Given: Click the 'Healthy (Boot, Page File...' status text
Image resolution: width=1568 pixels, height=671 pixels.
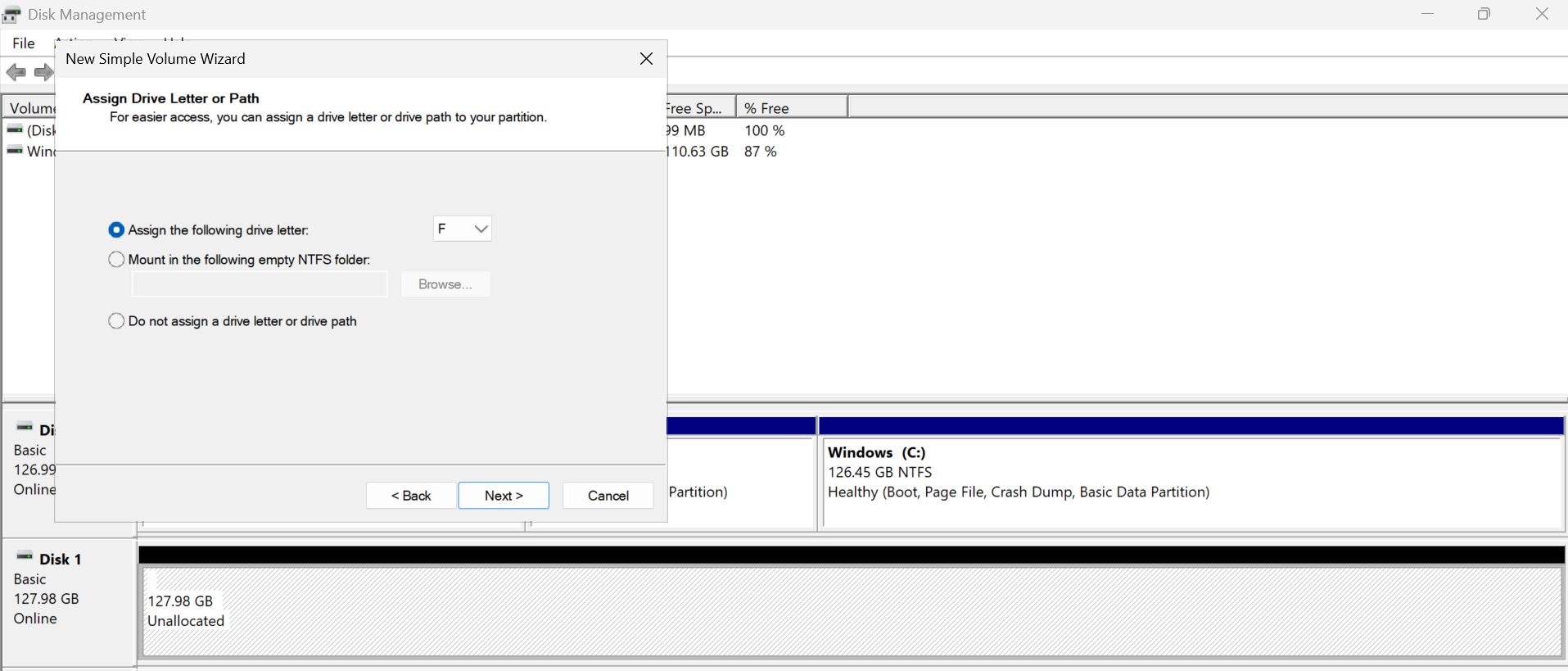Looking at the screenshot, I should tap(1019, 492).
